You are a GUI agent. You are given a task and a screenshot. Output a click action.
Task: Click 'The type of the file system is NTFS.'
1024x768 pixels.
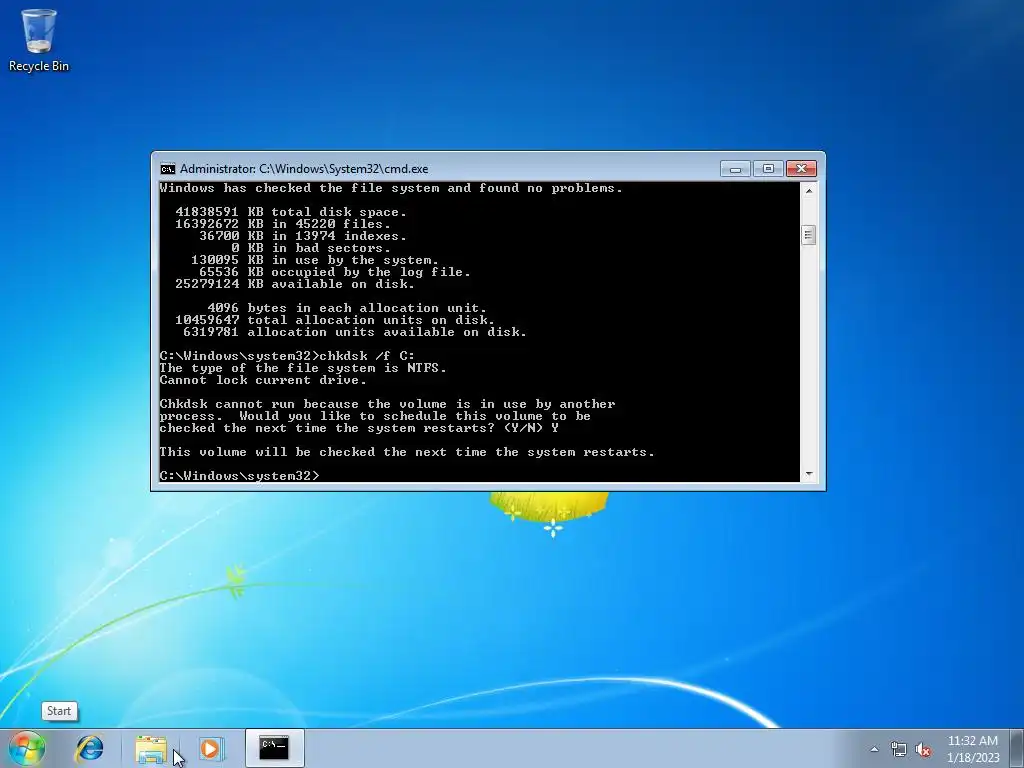pos(303,368)
